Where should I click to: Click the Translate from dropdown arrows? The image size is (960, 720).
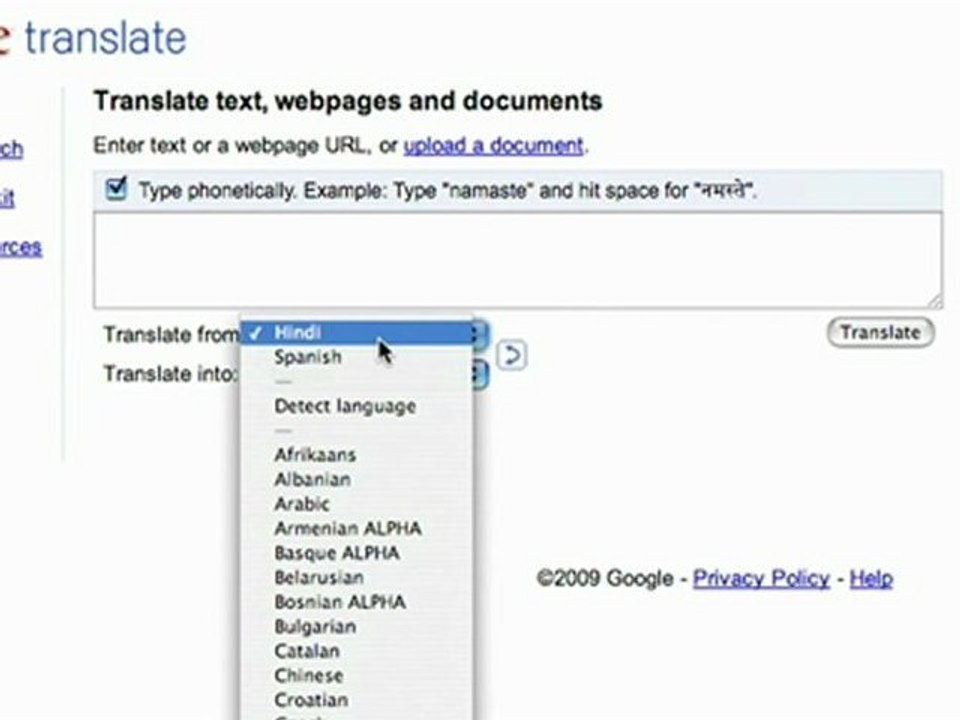tap(481, 334)
